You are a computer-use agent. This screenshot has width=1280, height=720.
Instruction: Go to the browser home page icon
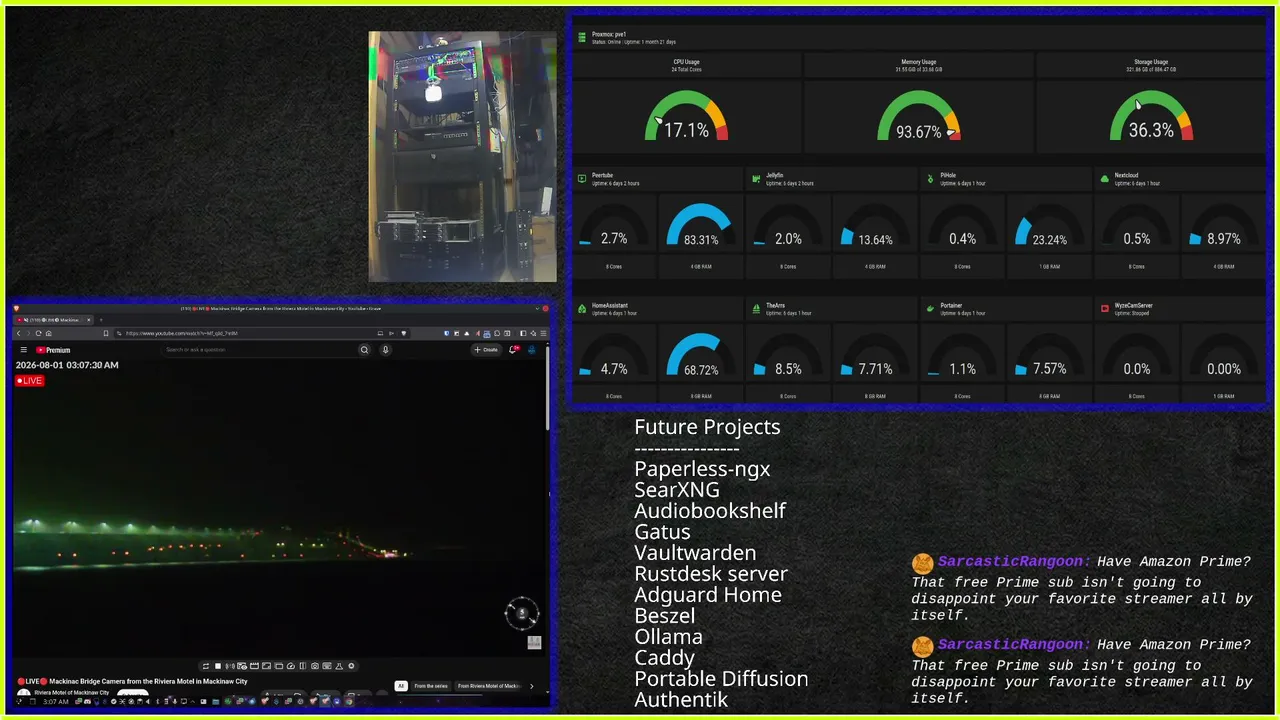point(48,333)
